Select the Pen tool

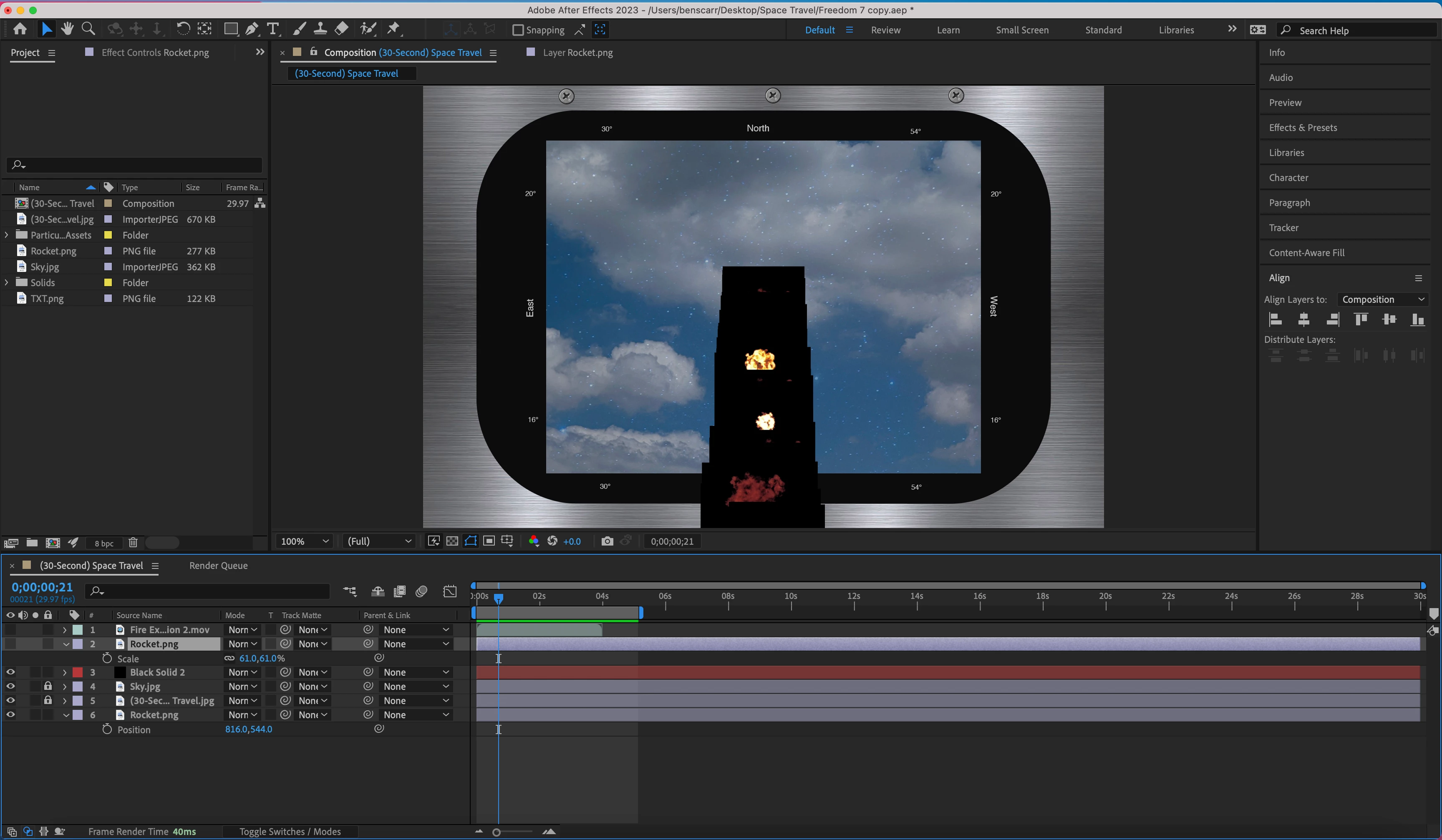pyautogui.click(x=252, y=29)
